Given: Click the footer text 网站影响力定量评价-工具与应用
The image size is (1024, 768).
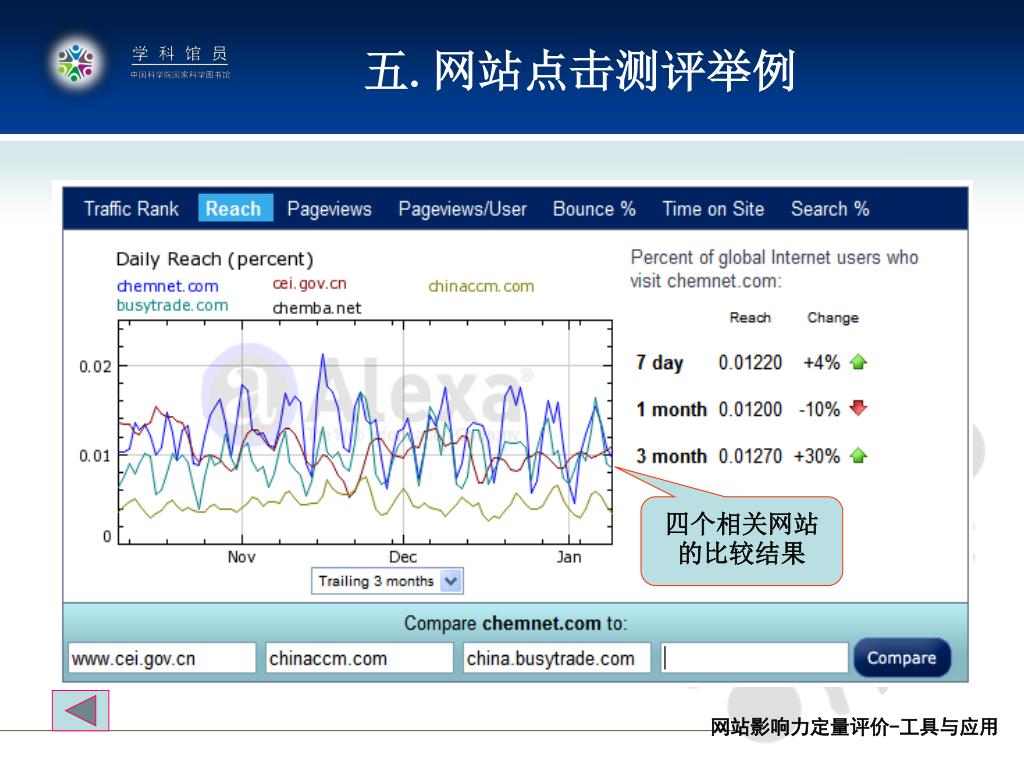Looking at the screenshot, I should [x=854, y=726].
